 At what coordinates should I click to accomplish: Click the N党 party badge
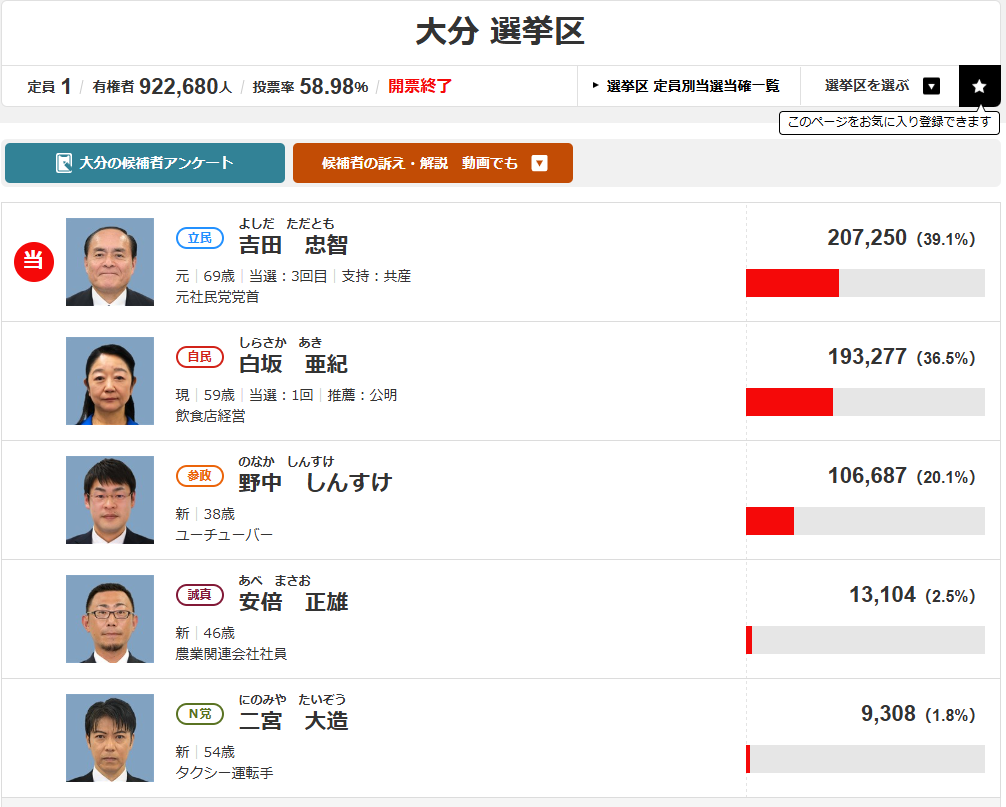coord(200,714)
